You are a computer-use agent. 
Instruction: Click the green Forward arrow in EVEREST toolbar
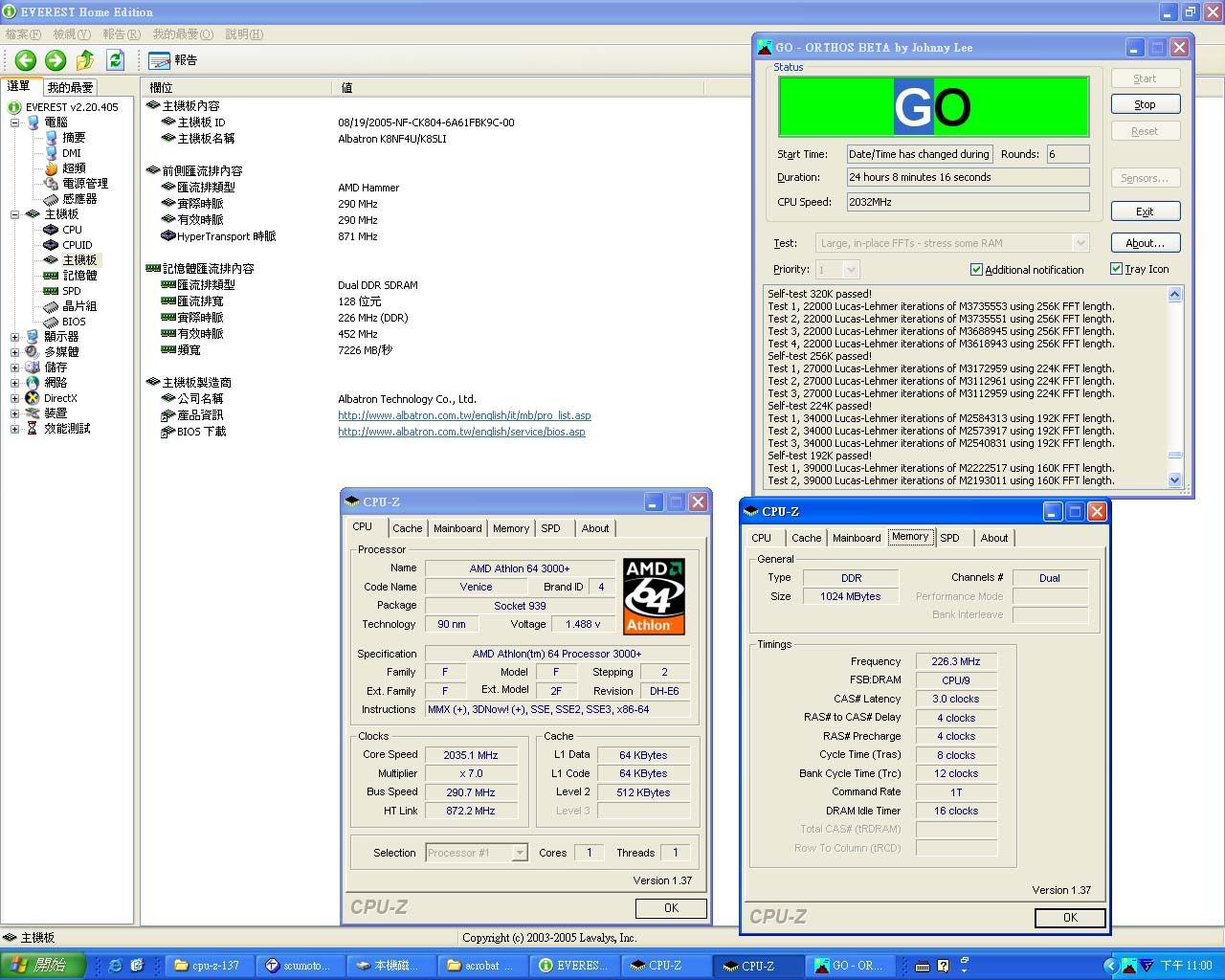click(x=56, y=60)
